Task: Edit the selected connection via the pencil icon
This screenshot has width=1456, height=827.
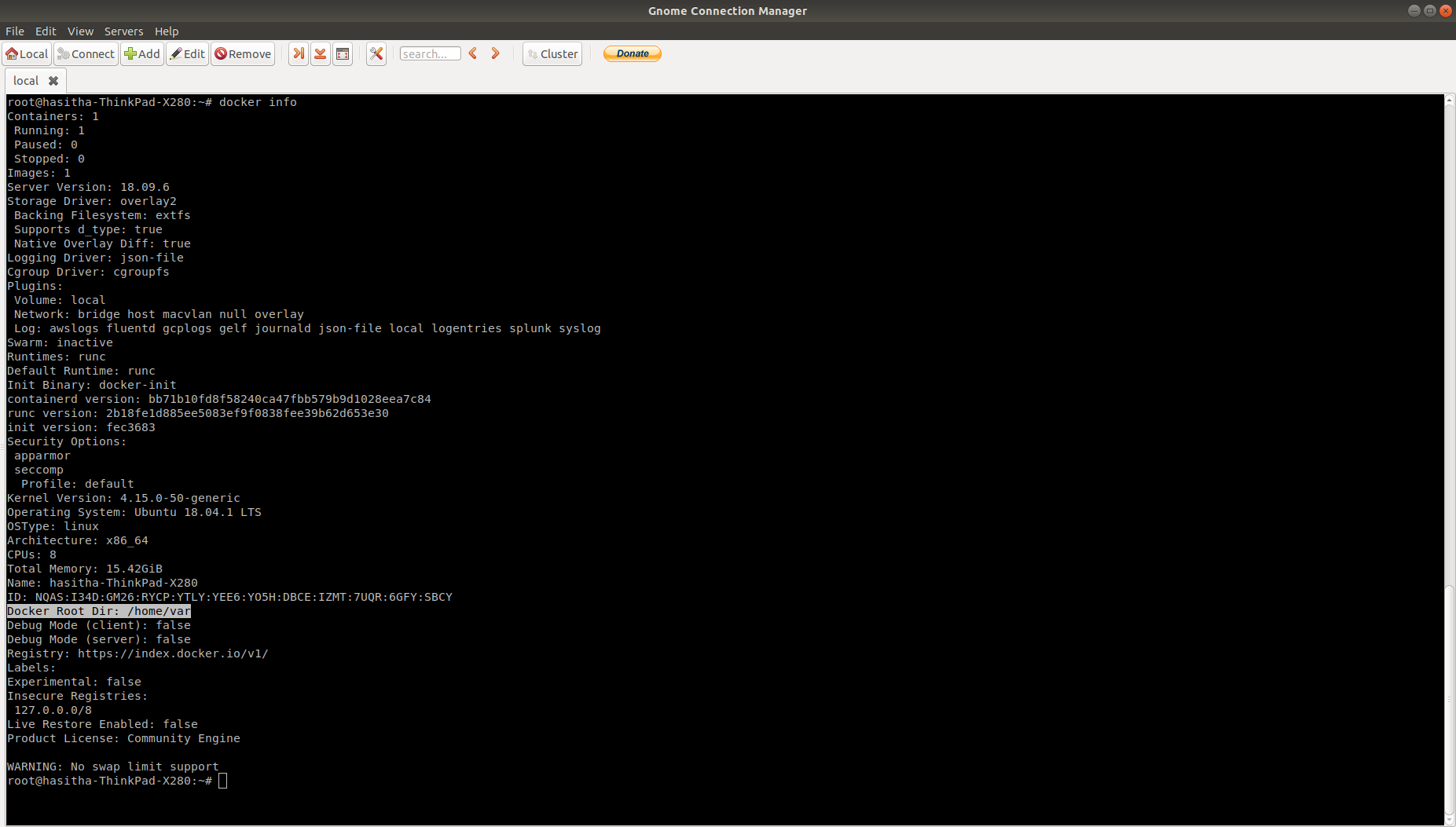Action: pos(187,53)
